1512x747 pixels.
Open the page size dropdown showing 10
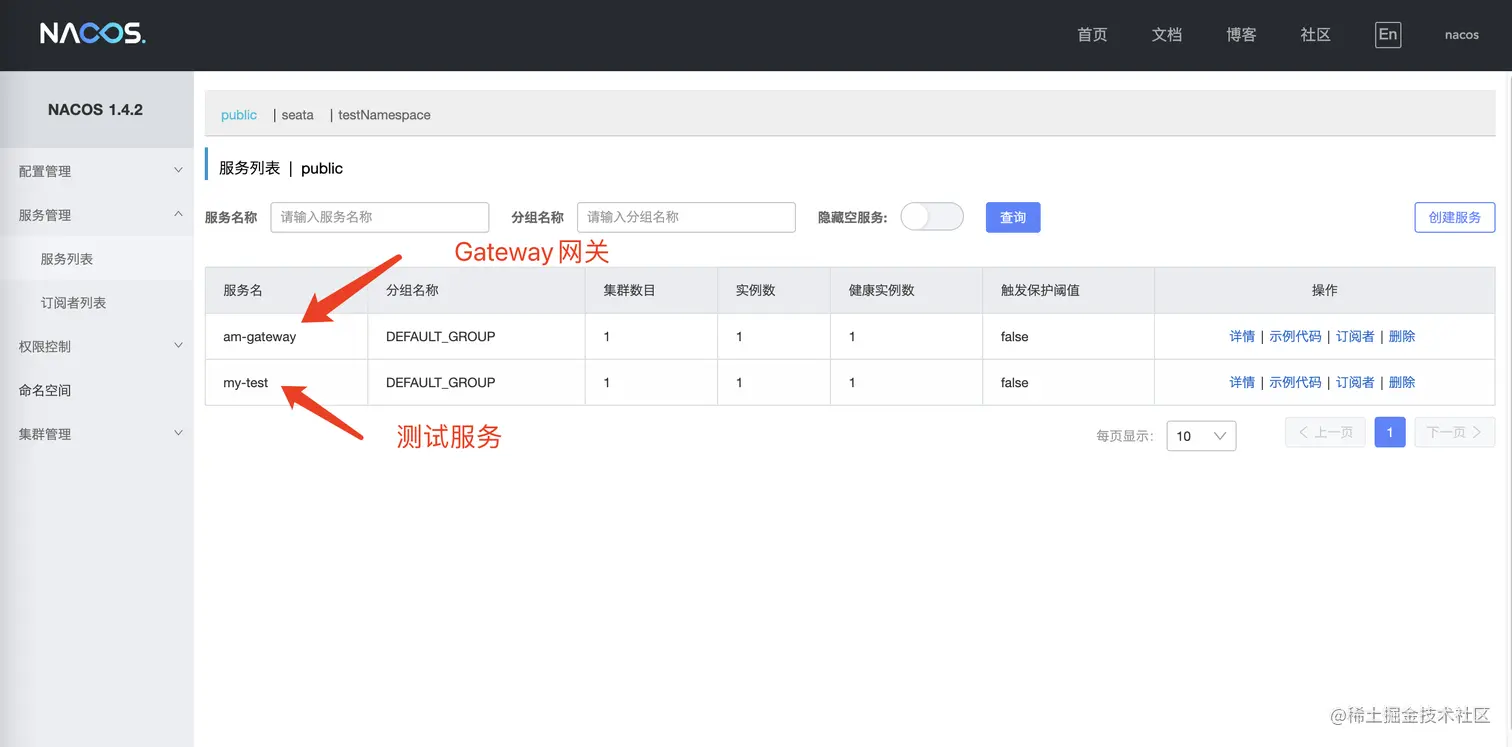(x=1201, y=436)
